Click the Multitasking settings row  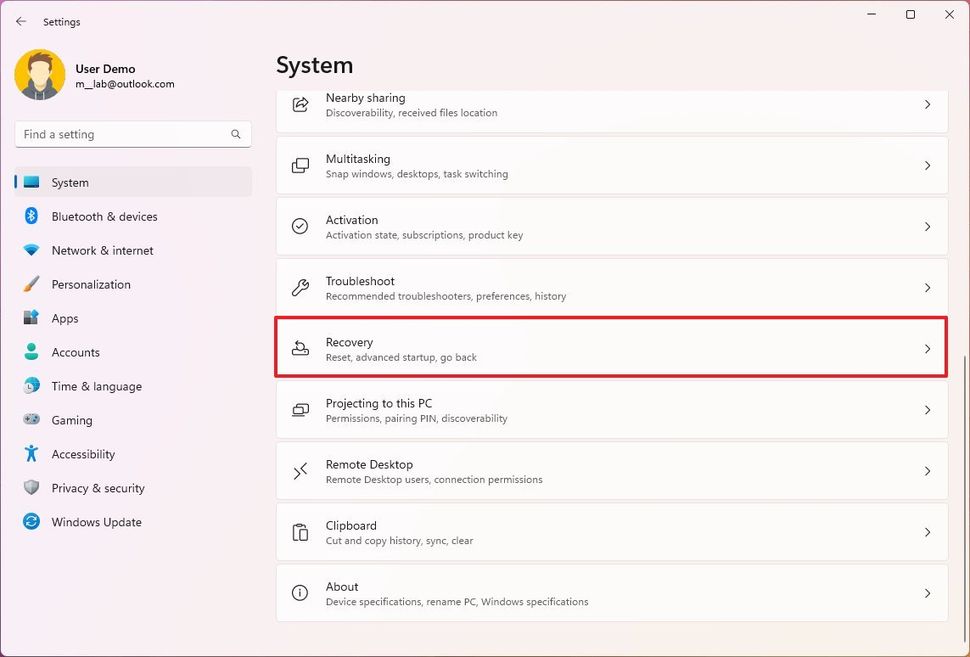point(612,165)
